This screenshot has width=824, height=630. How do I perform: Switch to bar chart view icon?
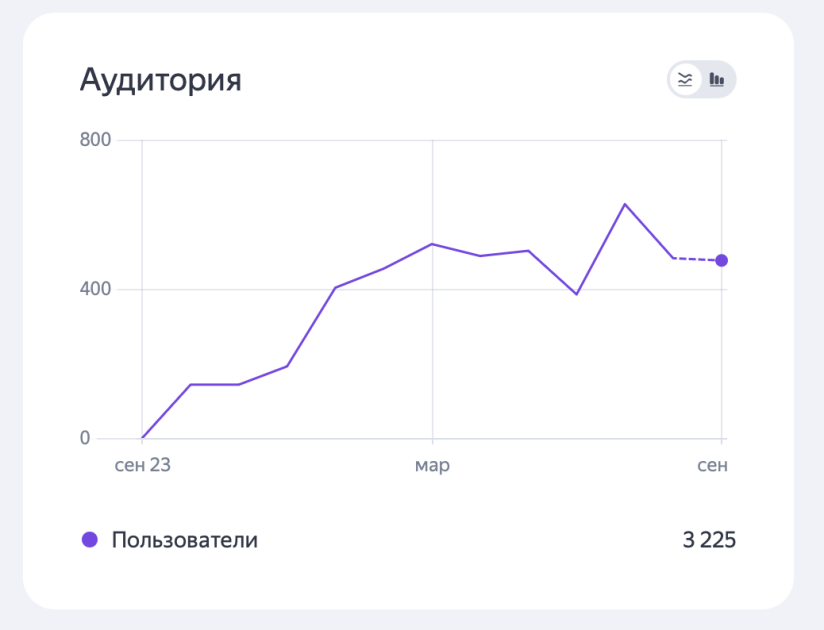tap(717, 80)
